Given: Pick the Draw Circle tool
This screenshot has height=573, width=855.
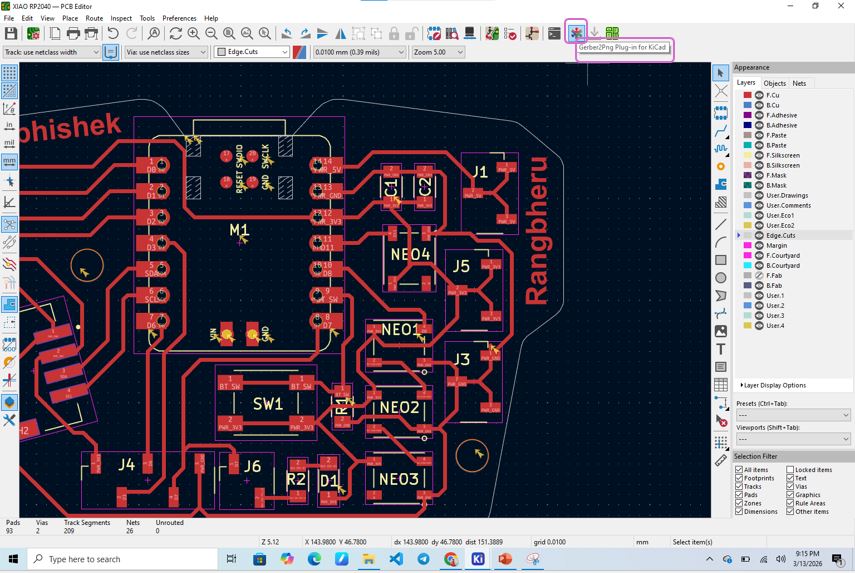Looking at the screenshot, I should coord(721,278).
